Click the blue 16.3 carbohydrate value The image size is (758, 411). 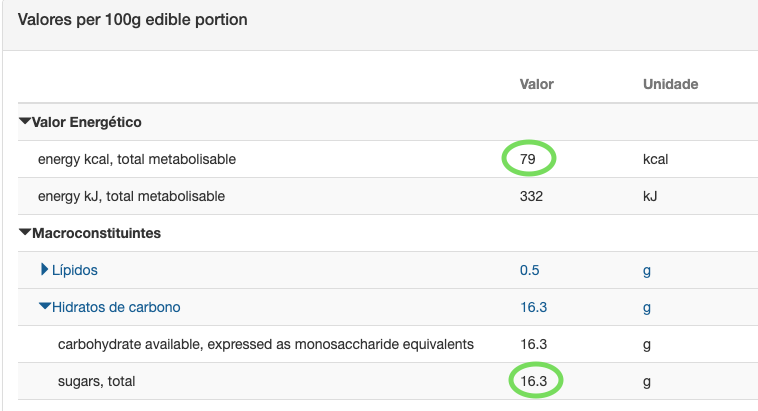pos(533,307)
